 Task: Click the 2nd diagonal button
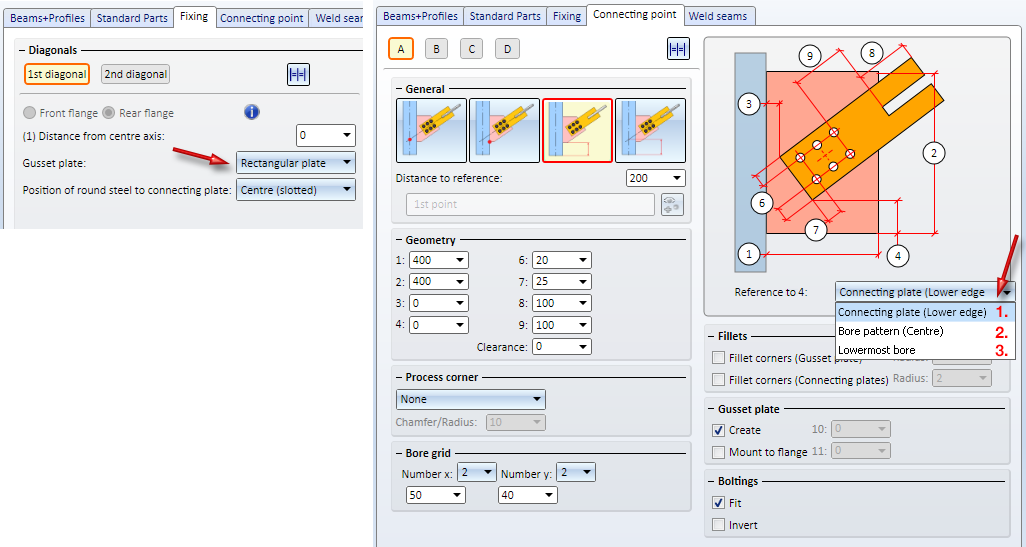point(135,74)
